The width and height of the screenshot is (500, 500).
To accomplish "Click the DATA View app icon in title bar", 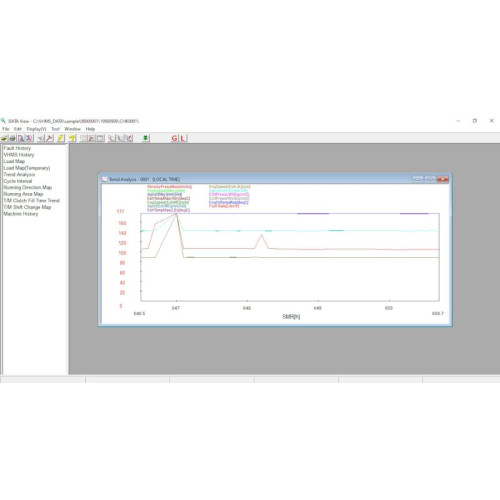I will coord(3,121).
